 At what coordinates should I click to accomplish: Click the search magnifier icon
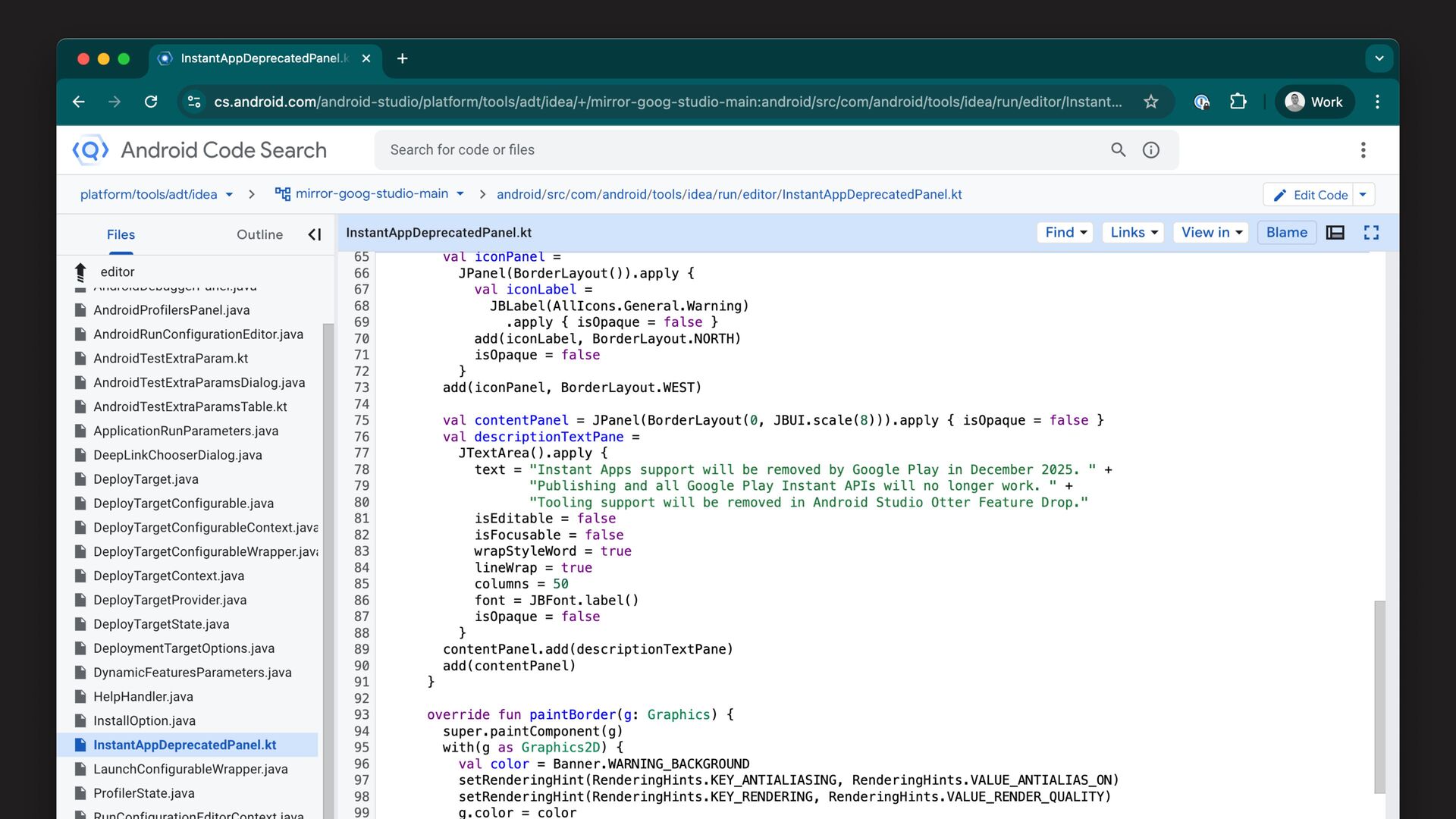(x=1118, y=150)
